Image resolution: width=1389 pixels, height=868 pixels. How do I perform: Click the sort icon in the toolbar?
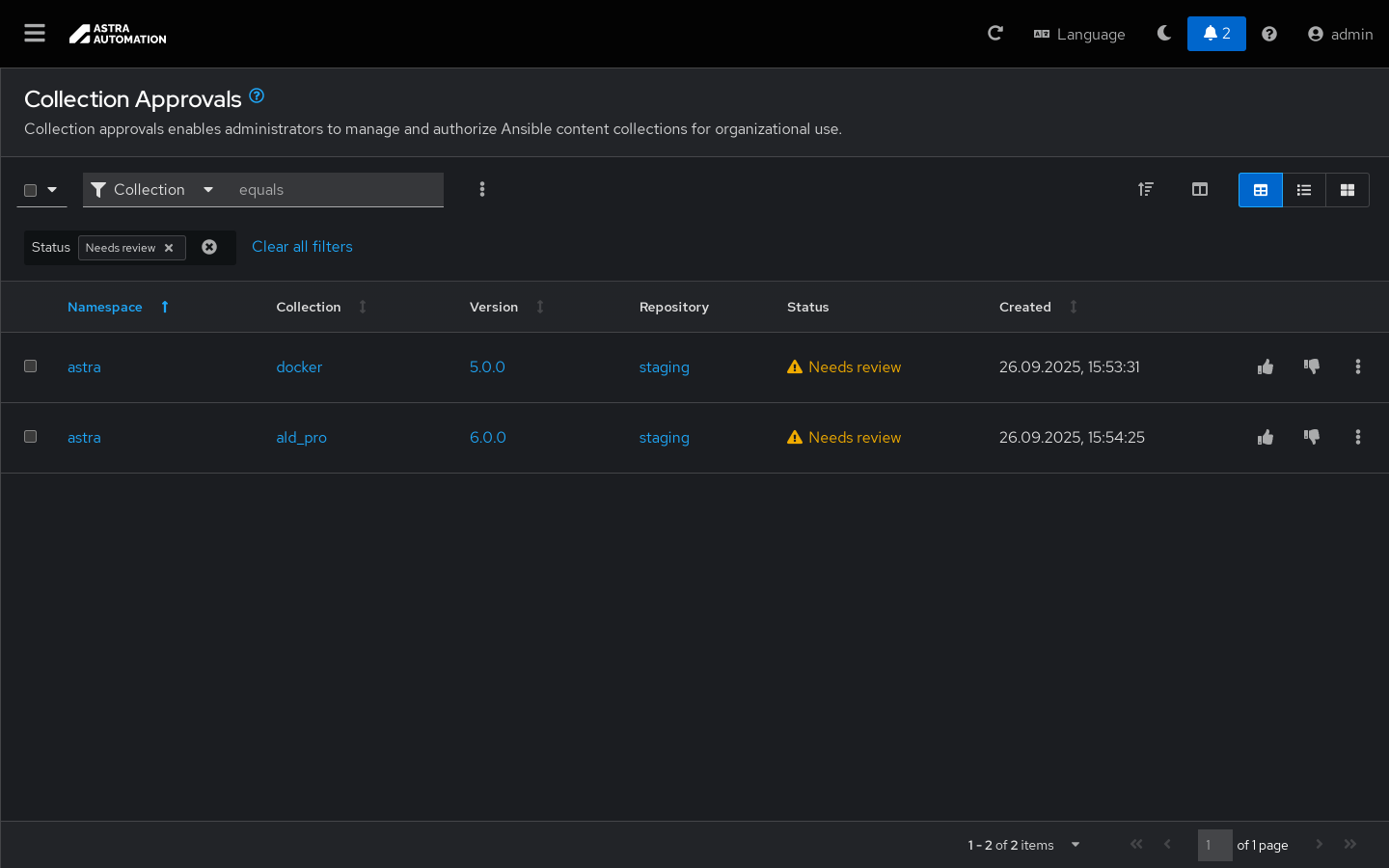1146,190
